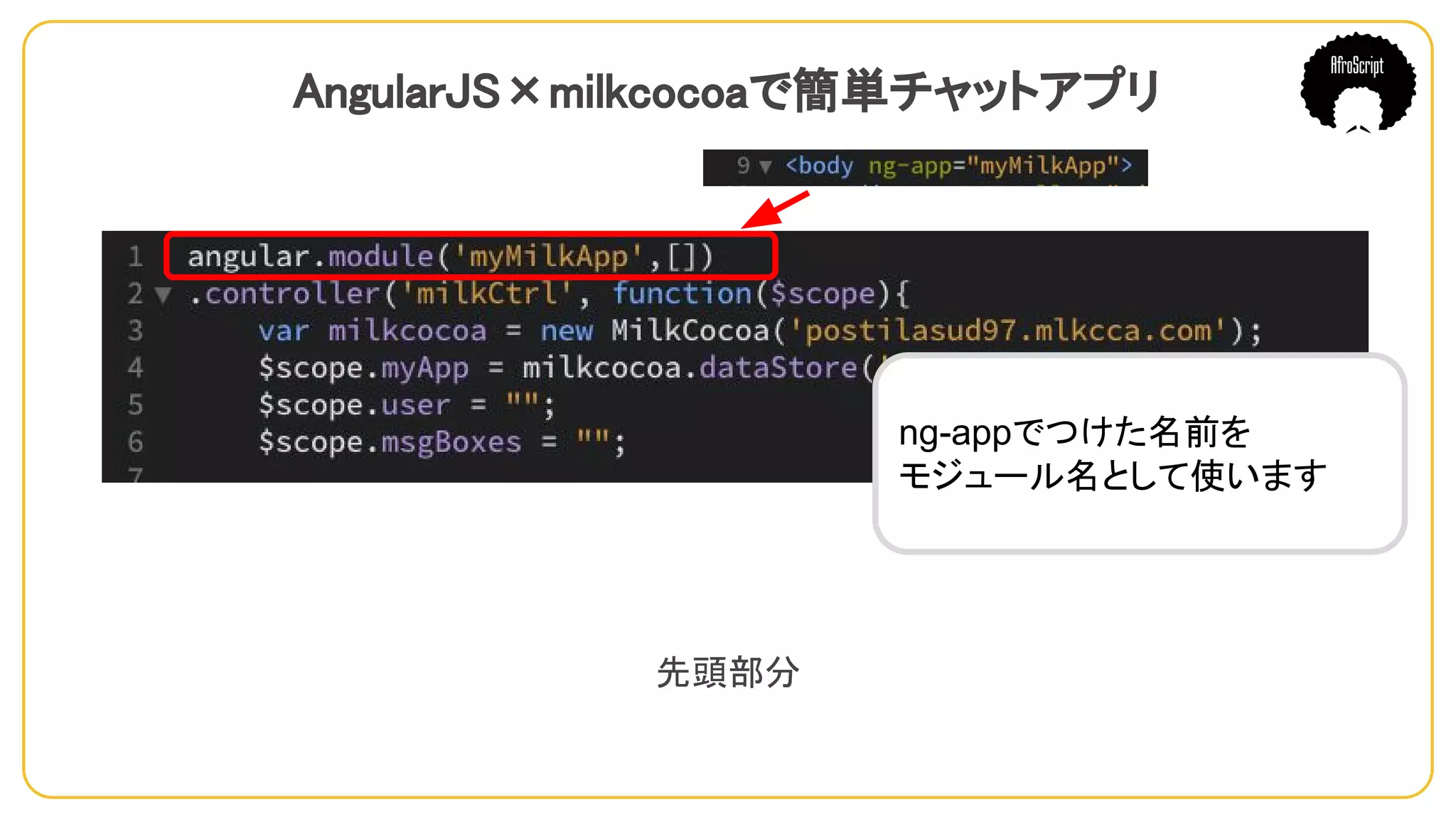Screen dimensions: 1456x819
Task: Click .controller('milkCtrl' code on line 2
Action: 380,294
